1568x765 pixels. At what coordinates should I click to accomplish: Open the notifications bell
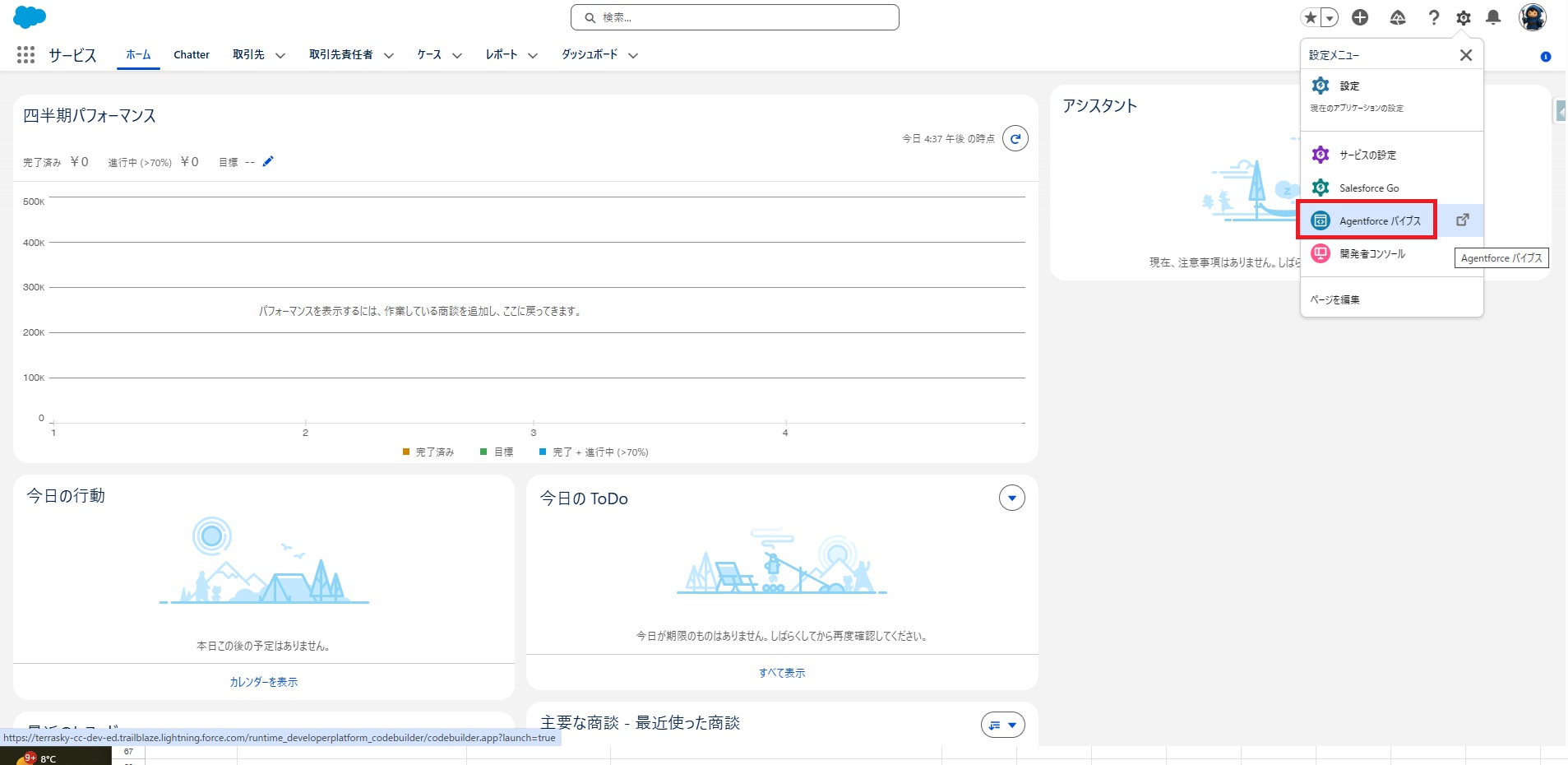(x=1493, y=17)
